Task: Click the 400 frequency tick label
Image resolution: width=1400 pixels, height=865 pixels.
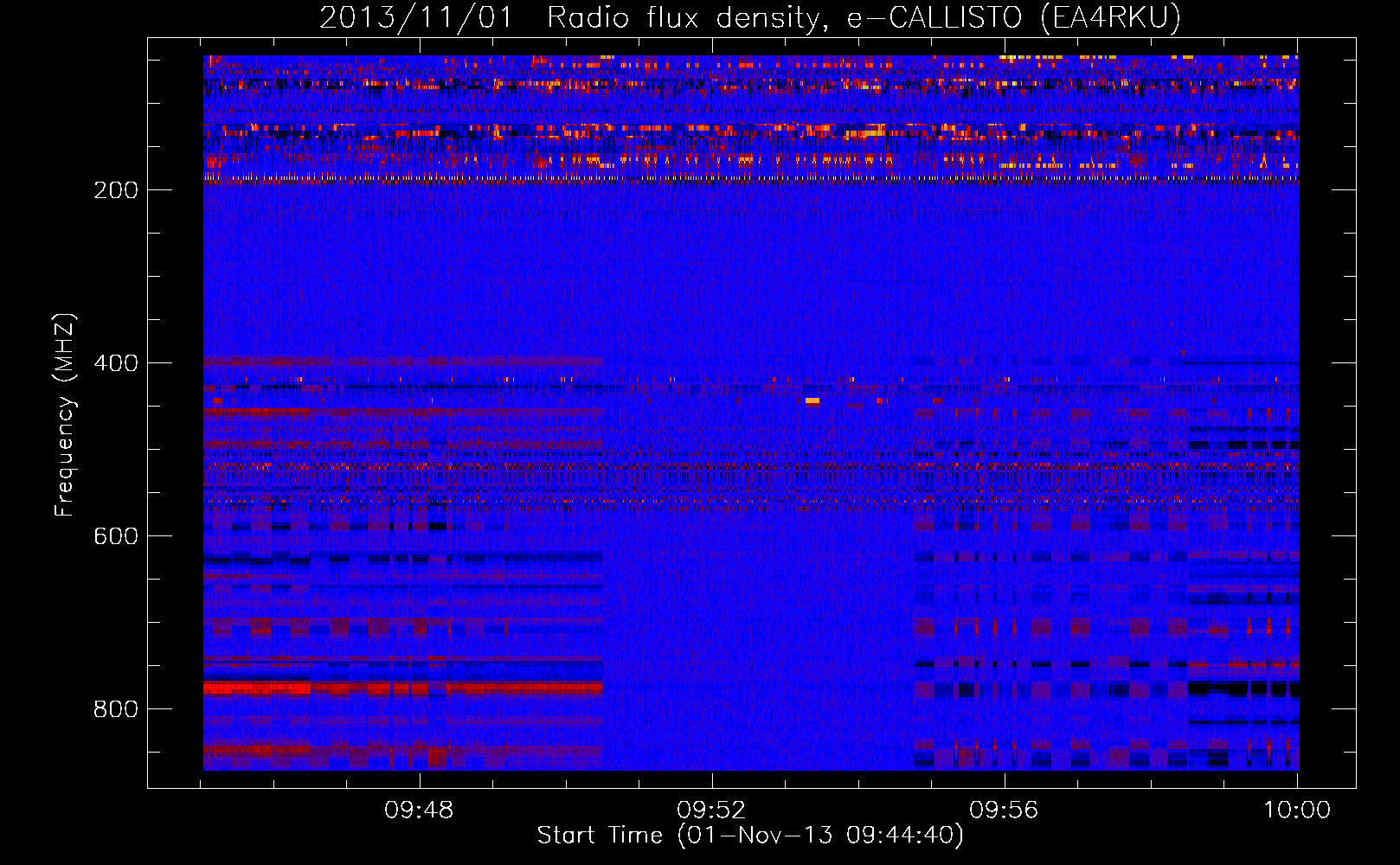Action: click(x=116, y=363)
